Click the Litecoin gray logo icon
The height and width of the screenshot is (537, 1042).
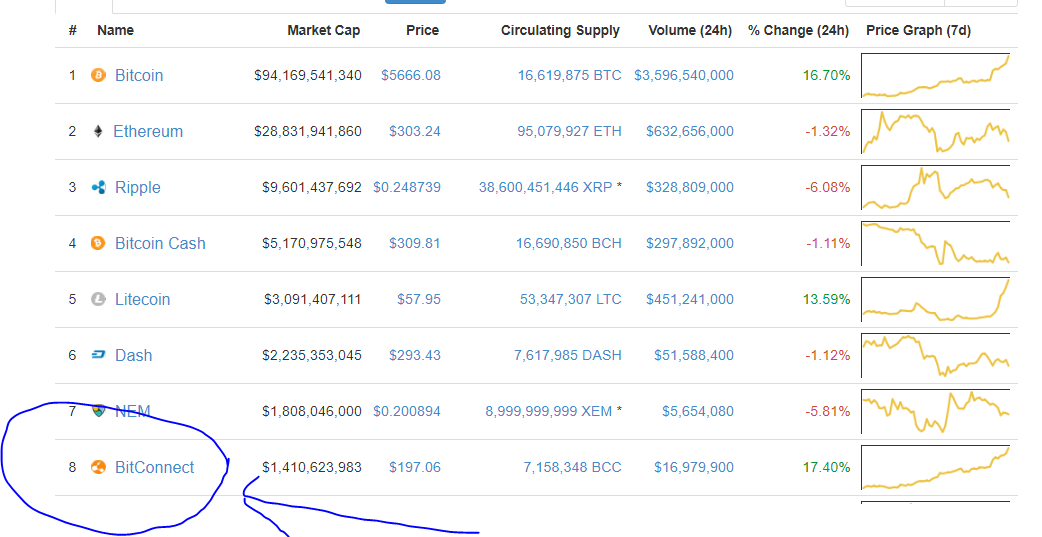click(x=98, y=299)
